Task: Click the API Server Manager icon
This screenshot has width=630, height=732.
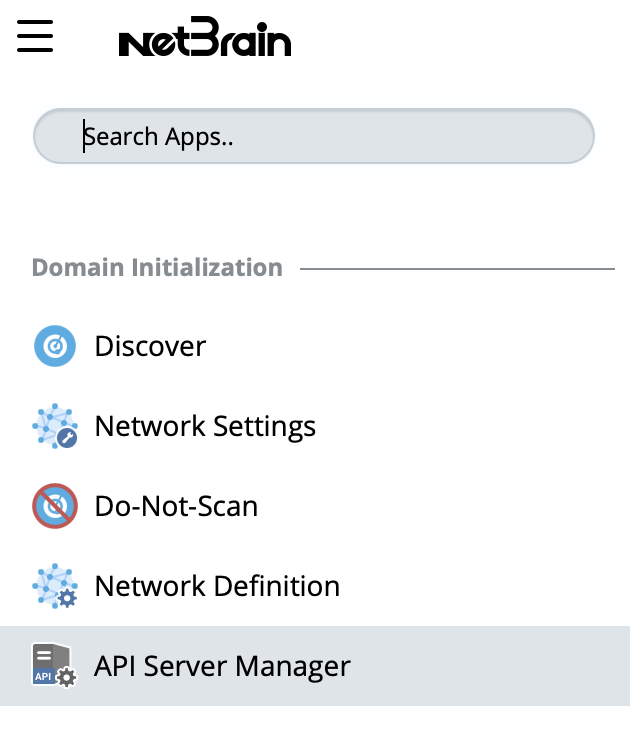Action: click(x=54, y=666)
